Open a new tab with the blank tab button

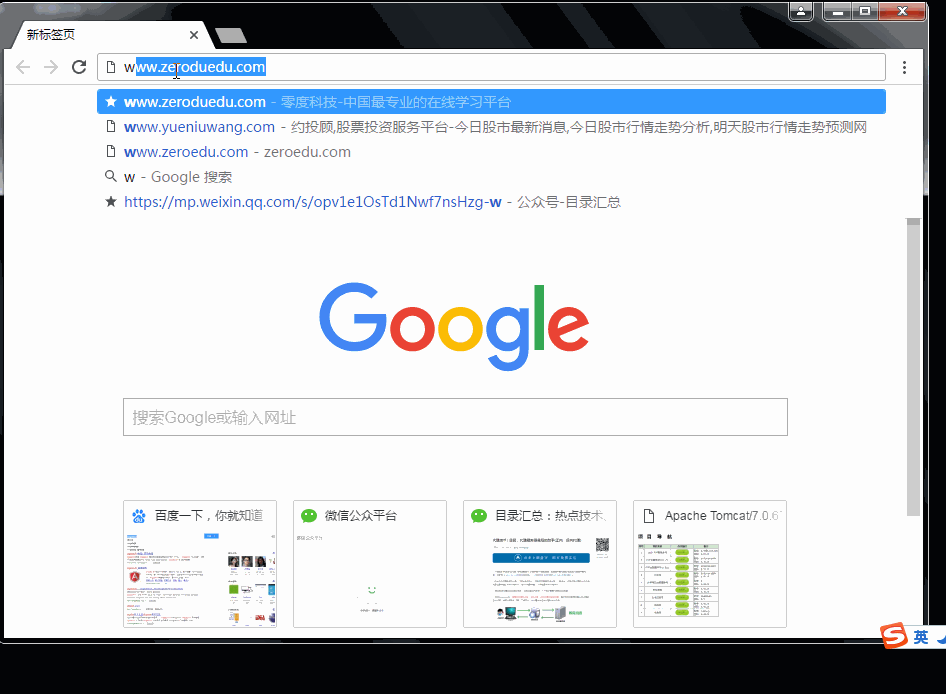(x=231, y=36)
